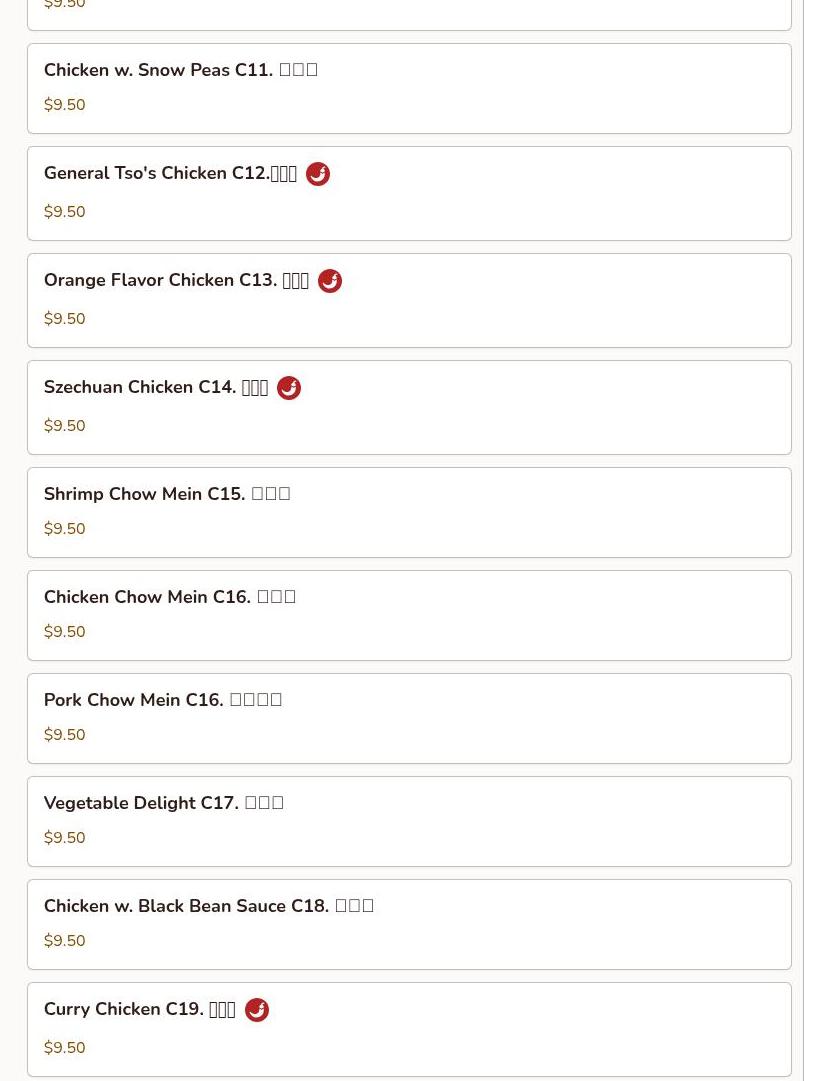Open the Chicken Chow Mein C16 card
Screen dimensions: 824x1081
(409, 615)
